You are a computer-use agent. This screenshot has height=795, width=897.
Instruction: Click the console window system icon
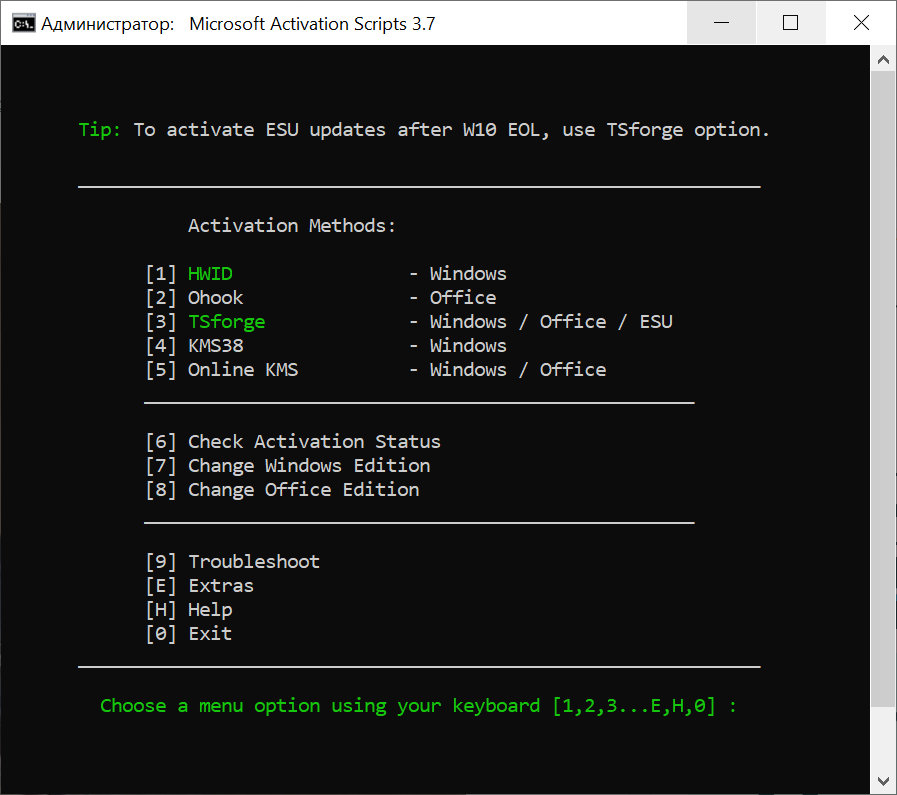23,23
